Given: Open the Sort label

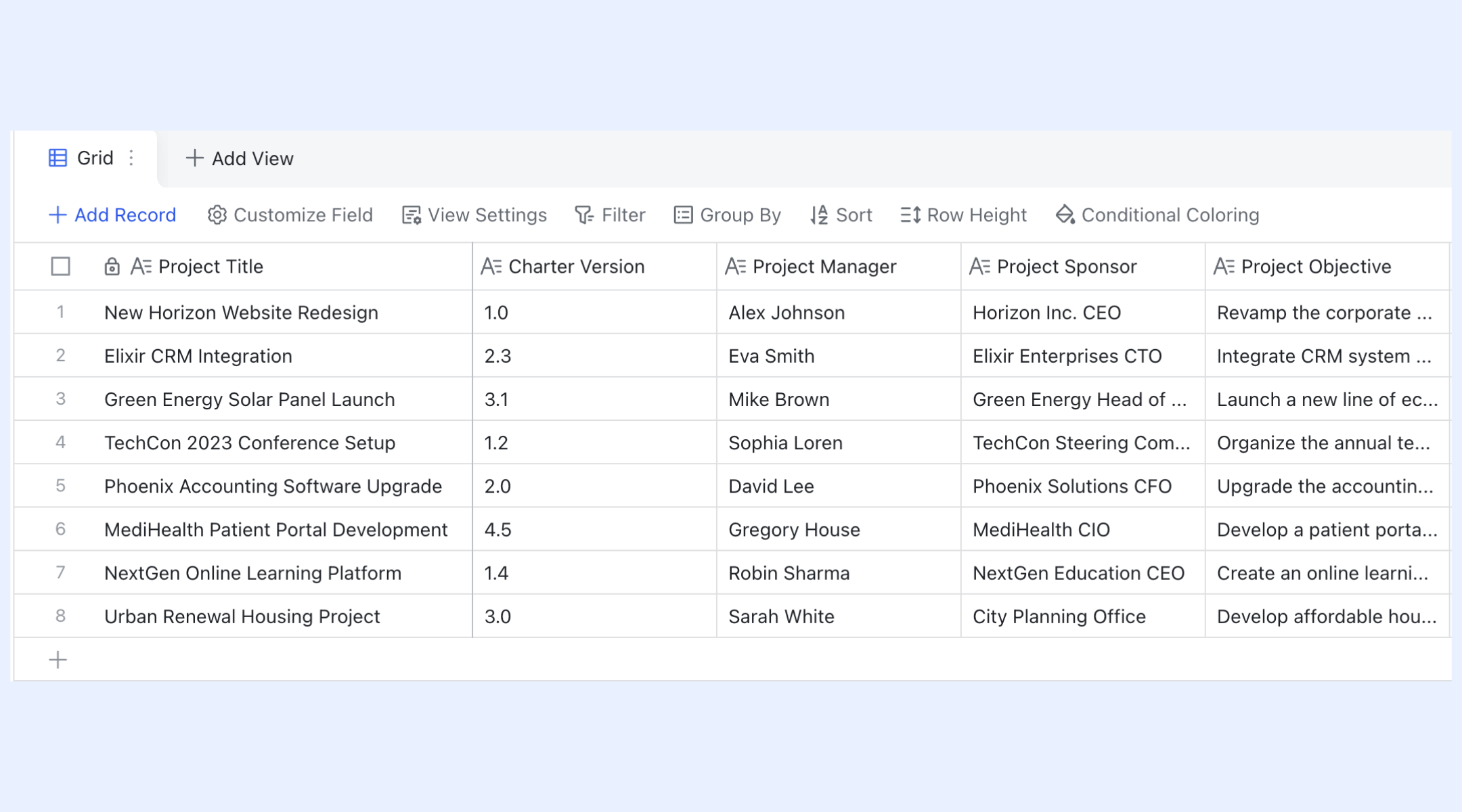Looking at the screenshot, I should point(854,215).
